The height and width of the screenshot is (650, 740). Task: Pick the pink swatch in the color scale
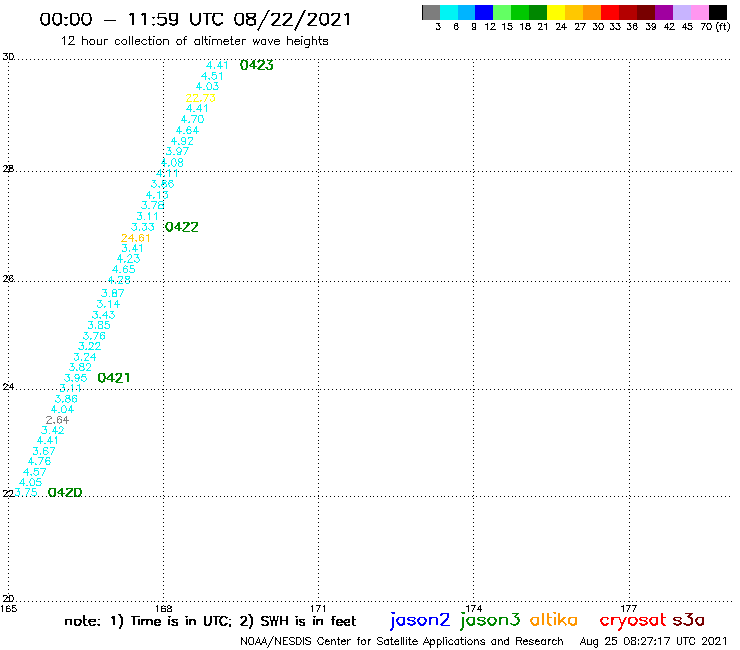pos(700,12)
